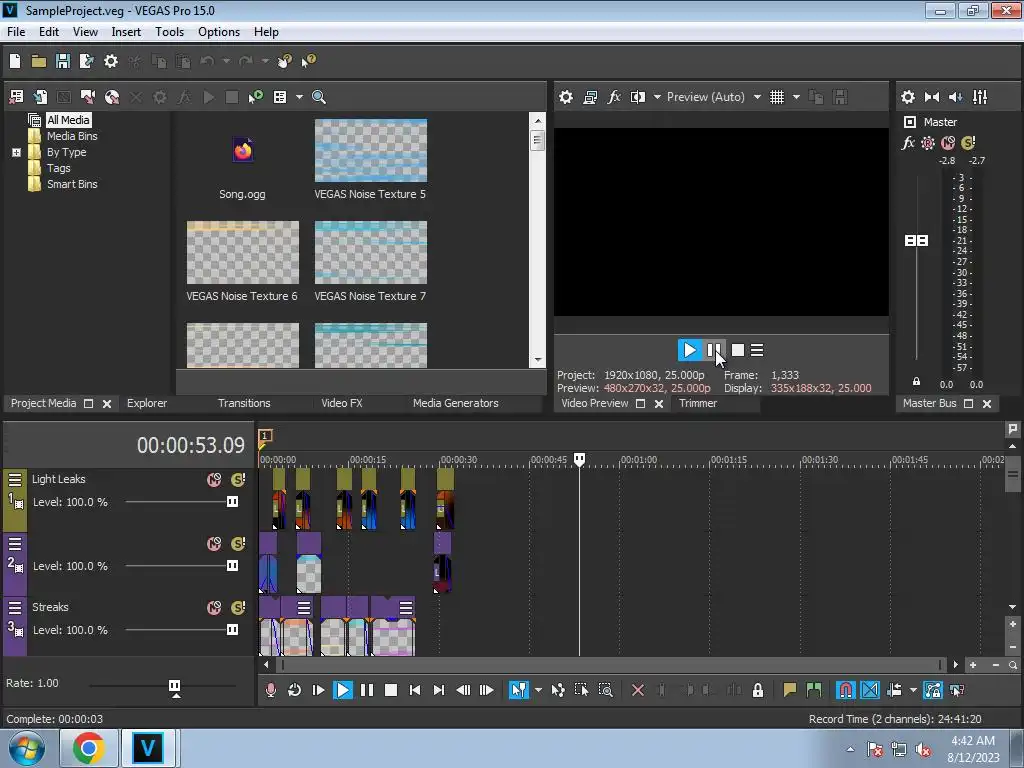Create a new project with toolbar icon
The height and width of the screenshot is (768, 1024).
tap(15, 61)
